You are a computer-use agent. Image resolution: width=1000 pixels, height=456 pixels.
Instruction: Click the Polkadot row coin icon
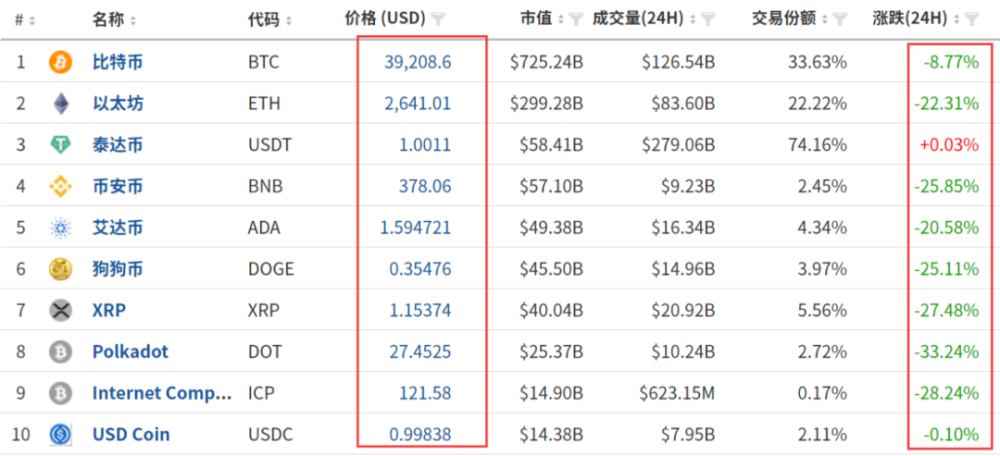click(x=61, y=351)
